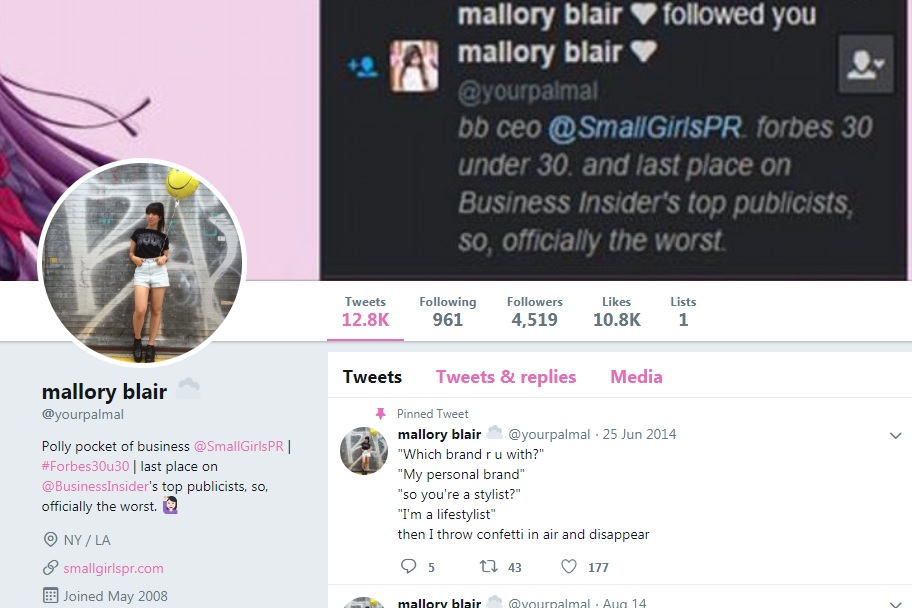Screen dimensions: 912x608
Task: Like the pinned tweet heart icon
Action: point(569,566)
